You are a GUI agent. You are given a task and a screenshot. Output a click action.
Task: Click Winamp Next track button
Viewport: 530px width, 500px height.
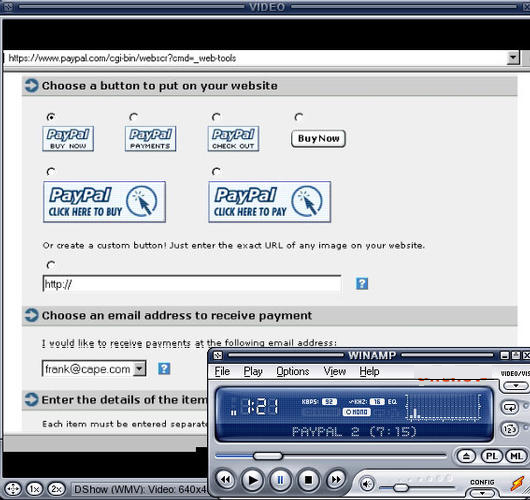pos(336,479)
